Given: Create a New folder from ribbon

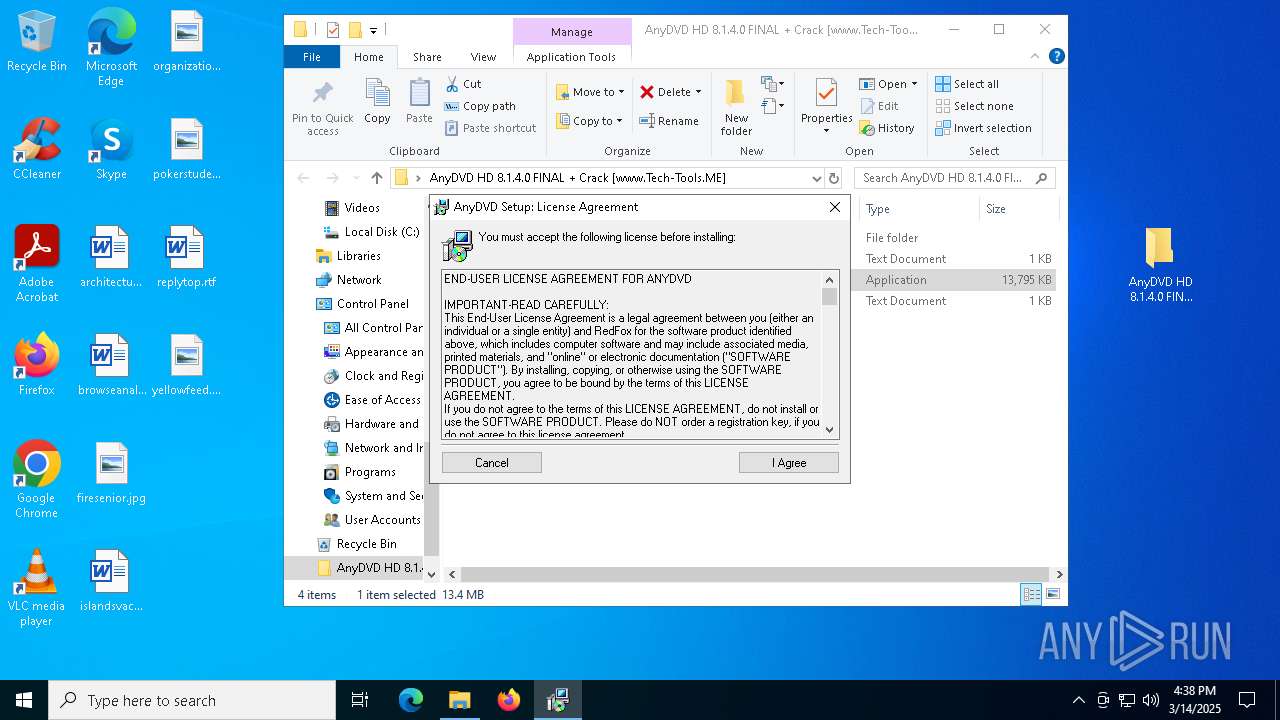Looking at the screenshot, I should (736, 107).
